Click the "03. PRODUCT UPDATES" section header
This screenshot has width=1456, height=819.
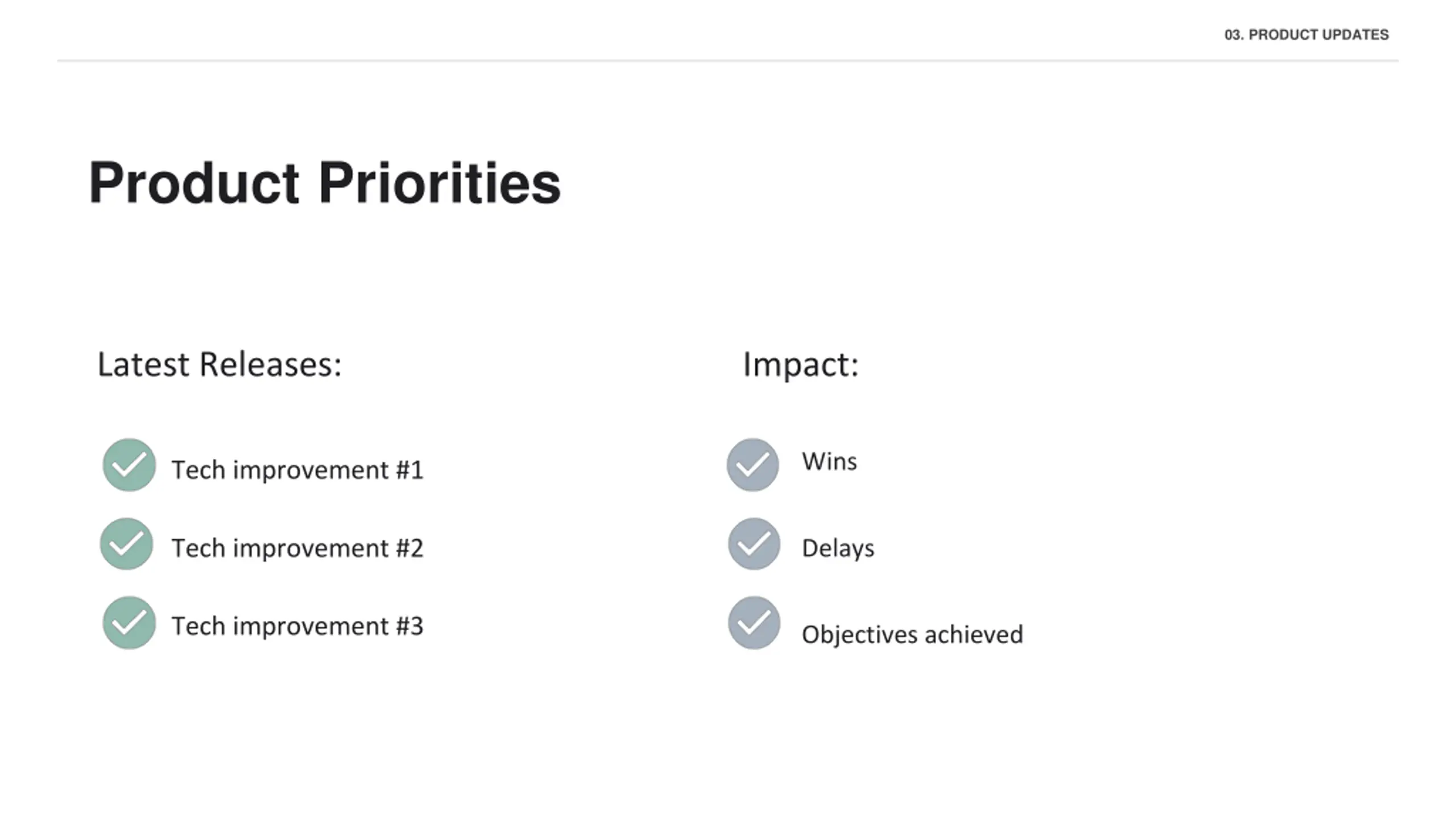pyautogui.click(x=1306, y=35)
